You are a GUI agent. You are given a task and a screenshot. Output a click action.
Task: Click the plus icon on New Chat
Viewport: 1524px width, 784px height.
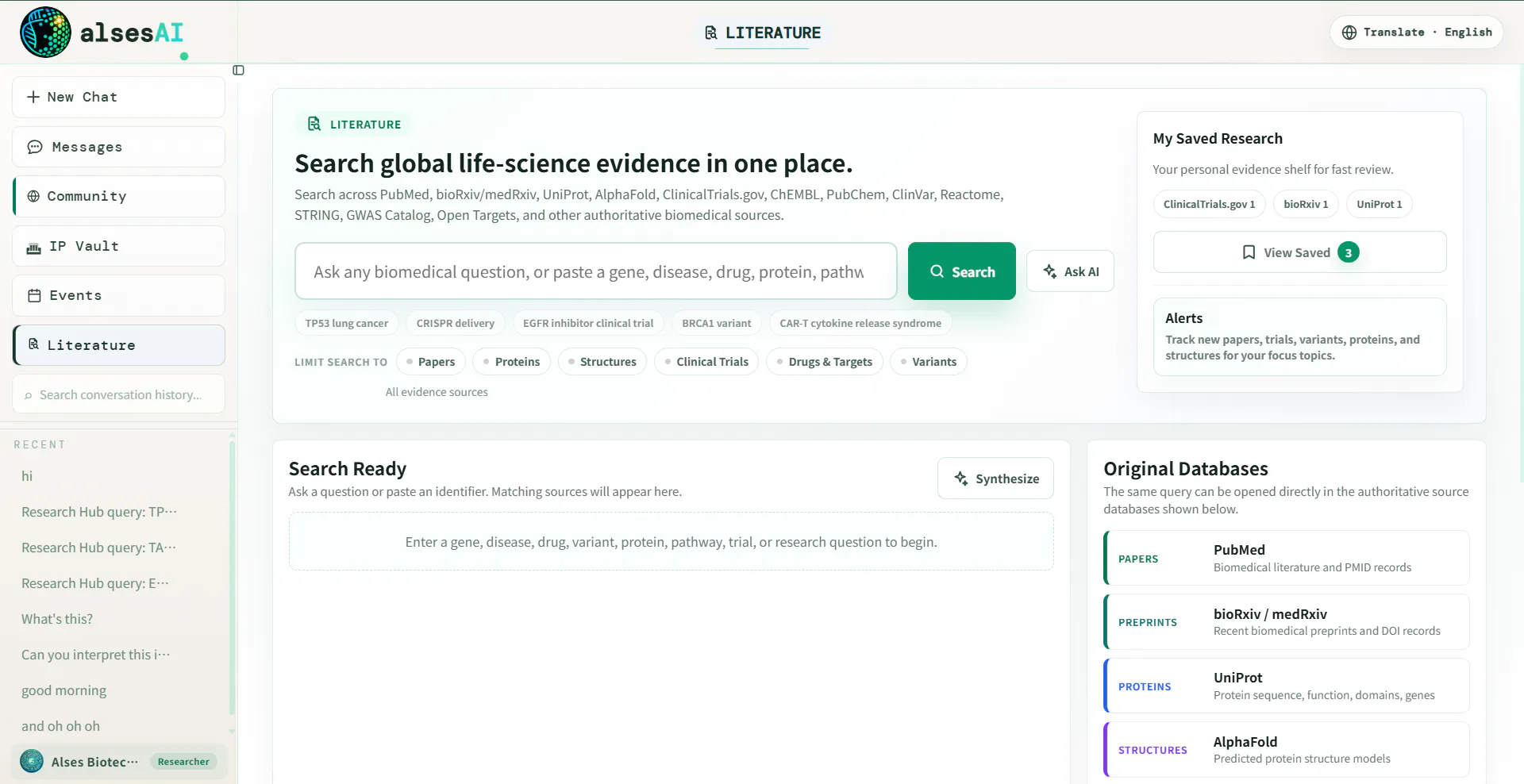coord(33,97)
